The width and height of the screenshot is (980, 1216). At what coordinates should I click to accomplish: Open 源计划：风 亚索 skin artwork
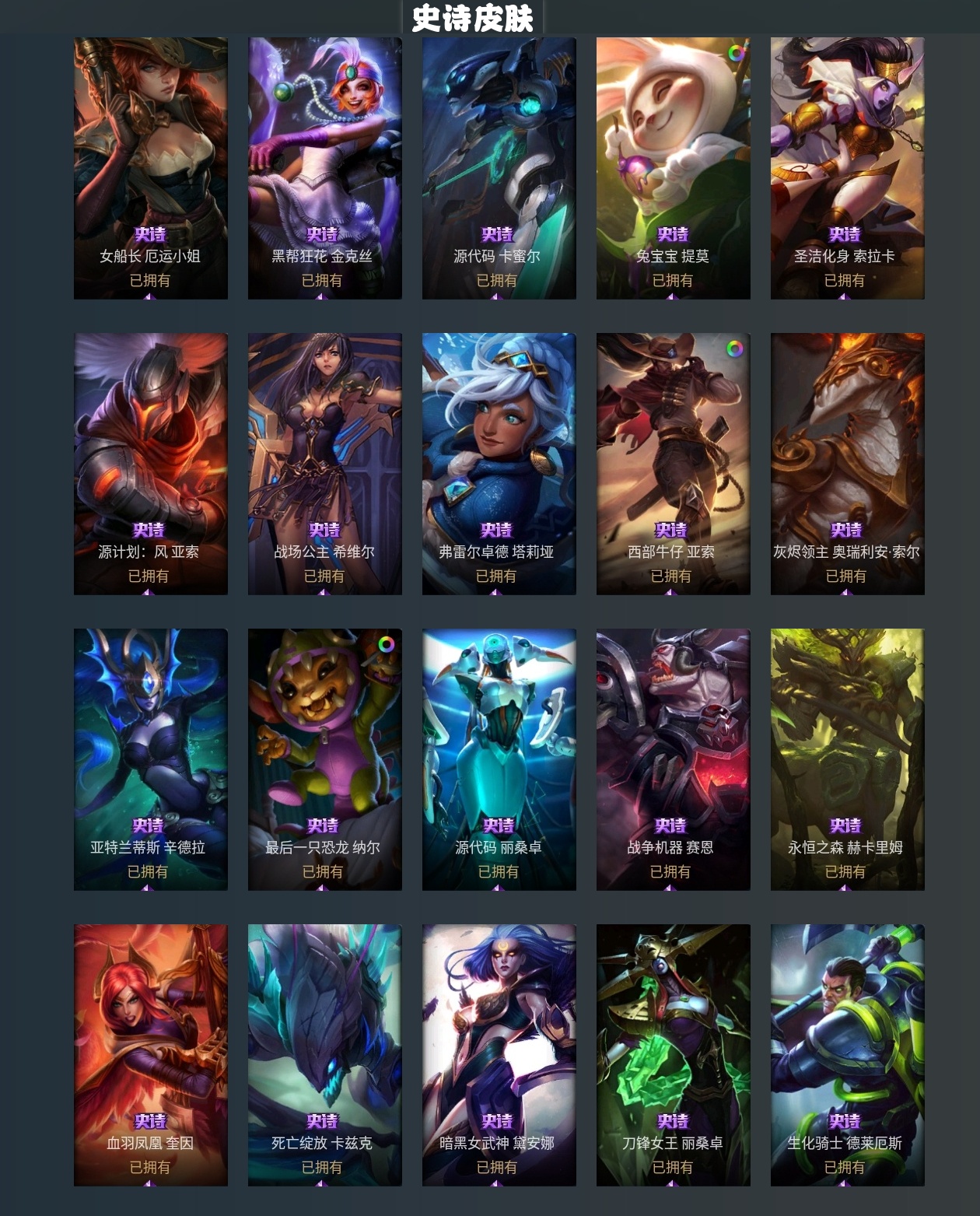coord(151,464)
